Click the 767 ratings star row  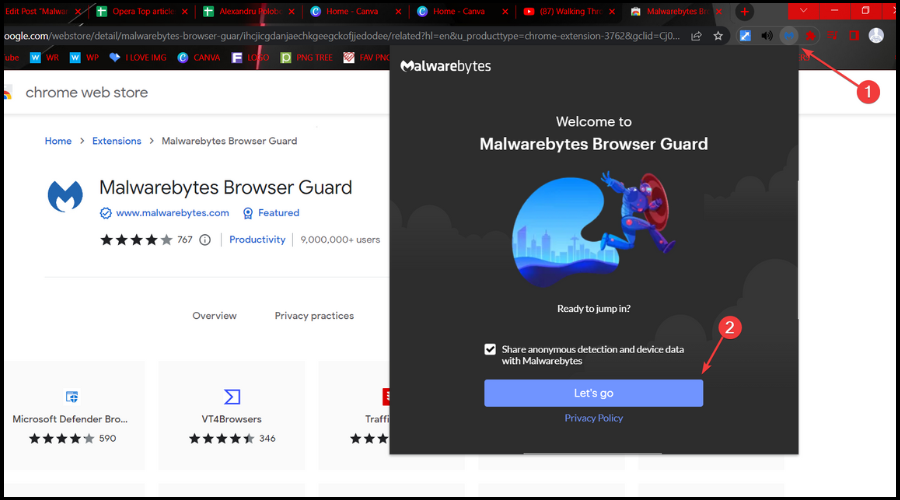136,240
